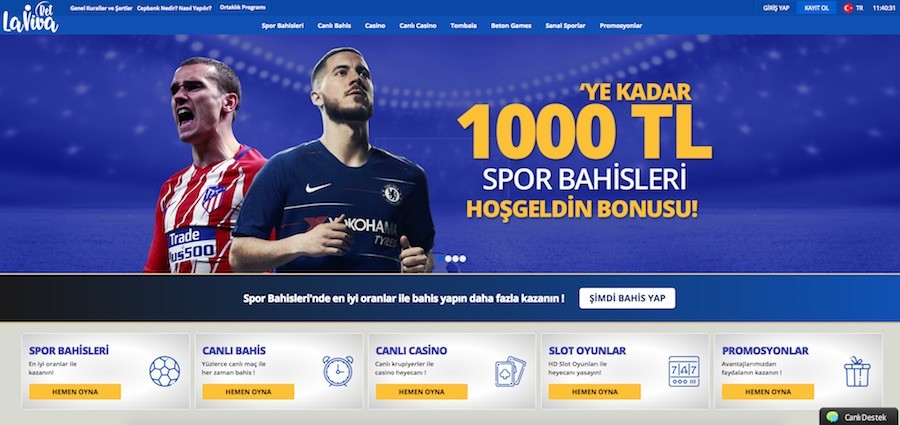The image size is (900, 425).
Task: Click the gift box Promosyonlar icon
Action: coord(857,371)
